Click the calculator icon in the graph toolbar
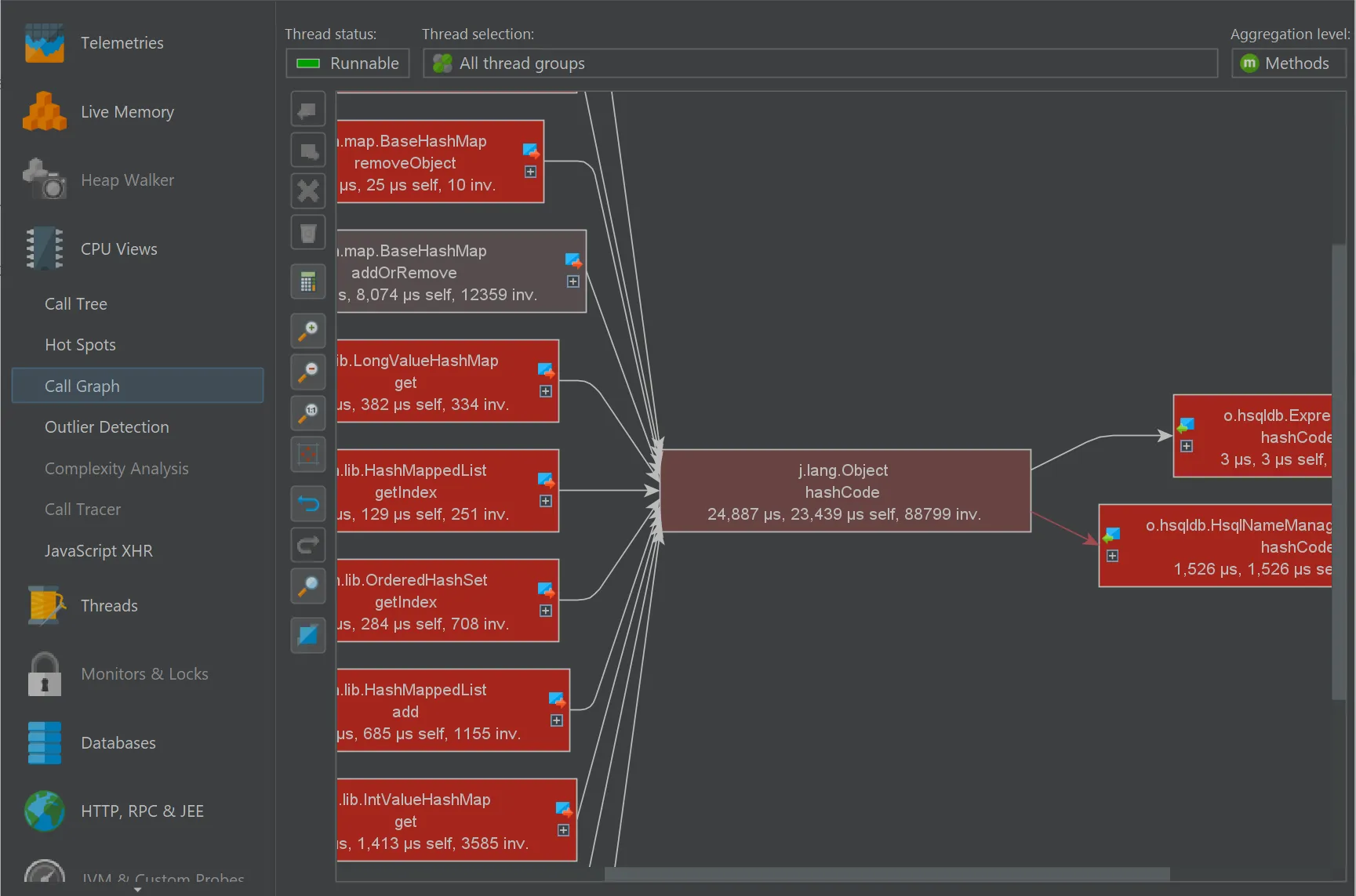Image resolution: width=1356 pixels, height=896 pixels. click(307, 281)
